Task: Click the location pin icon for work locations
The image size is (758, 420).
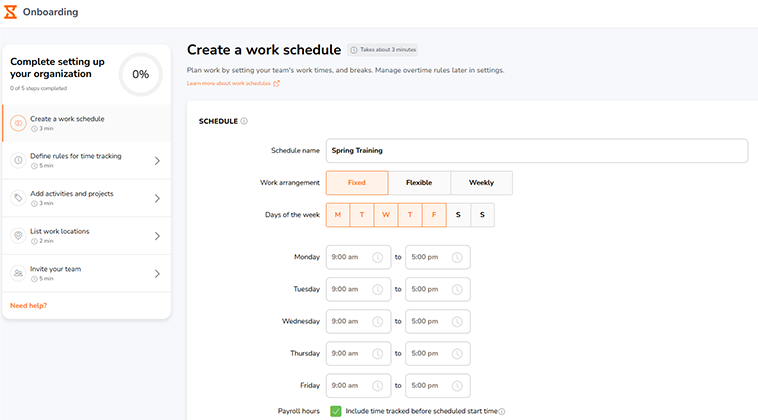Action: tap(18, 236)
